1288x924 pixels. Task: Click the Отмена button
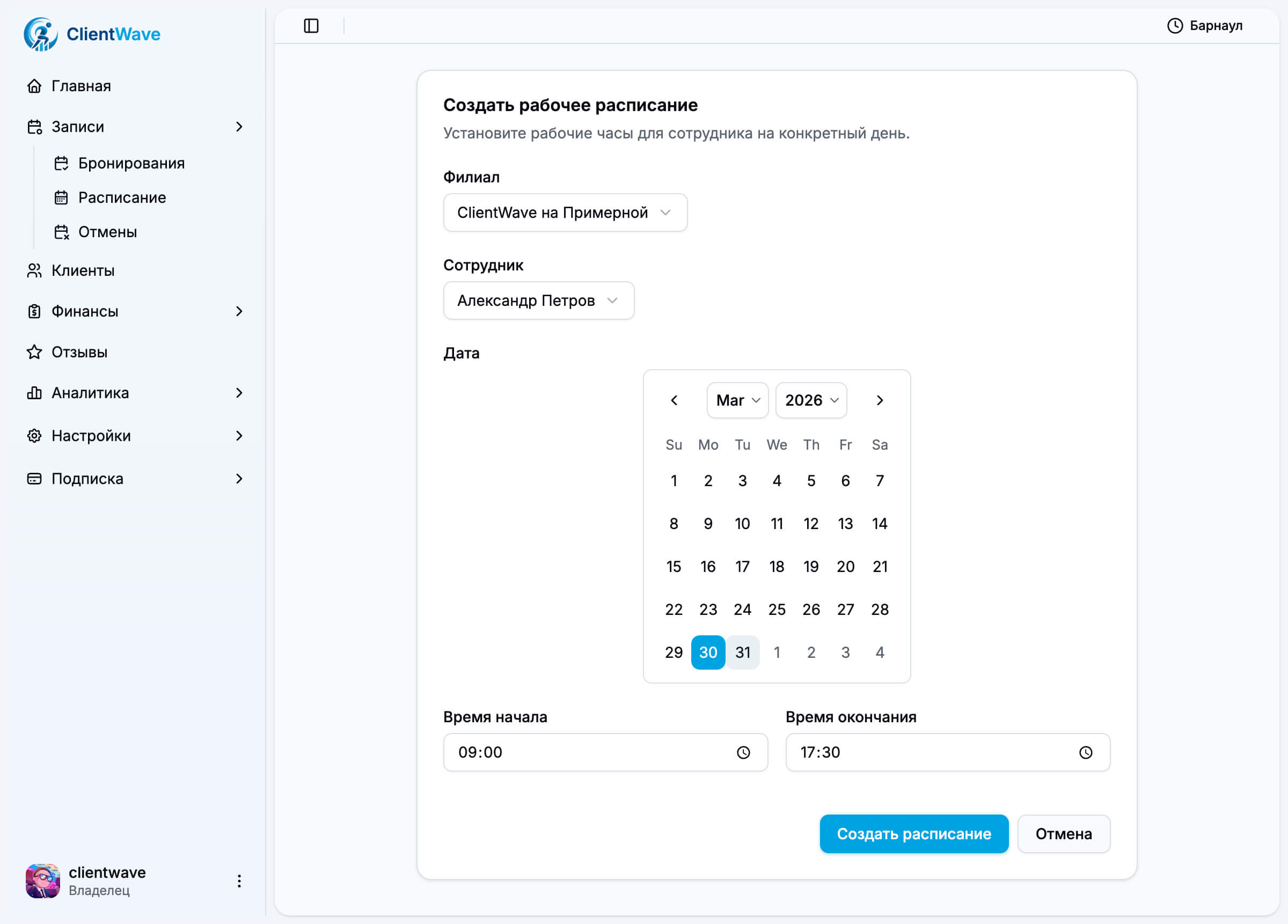(x=1063, y=834)
